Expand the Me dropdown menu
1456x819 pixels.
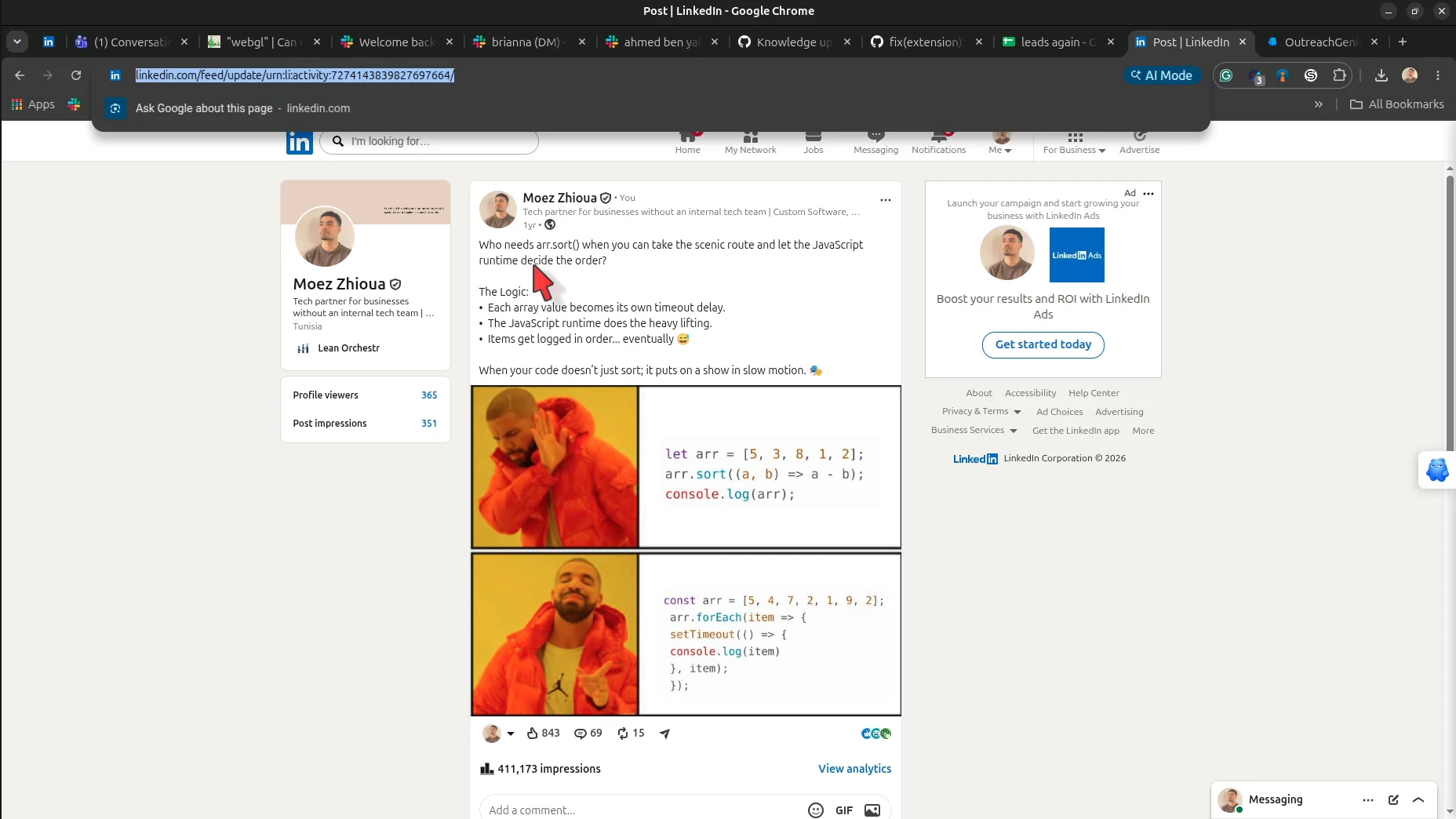1000,143
